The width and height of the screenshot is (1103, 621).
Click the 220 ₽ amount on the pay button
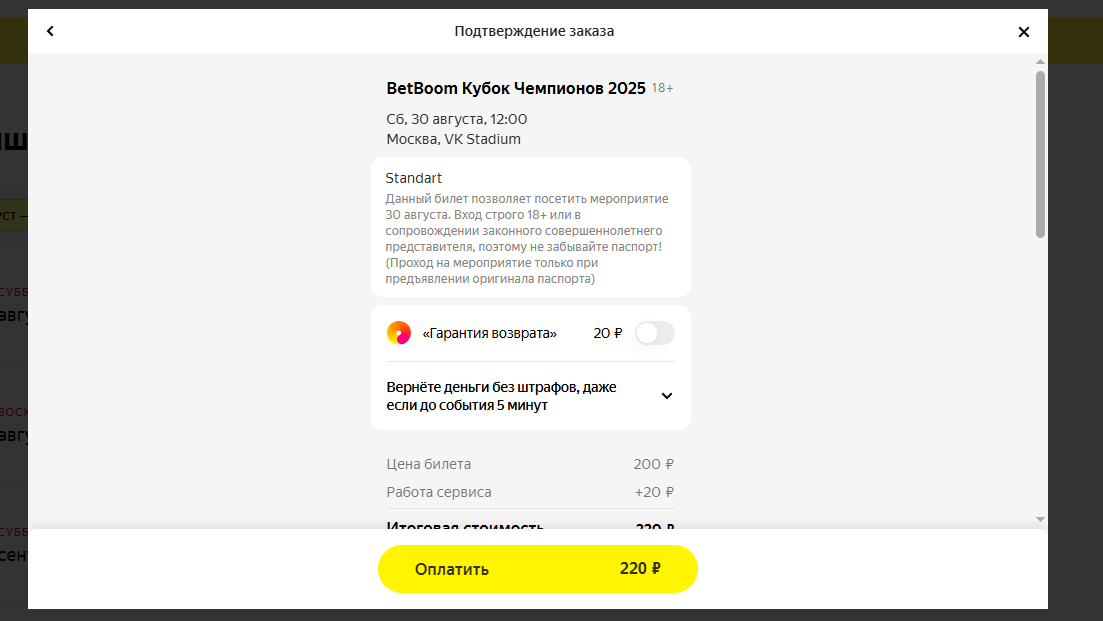click(639, 568)
